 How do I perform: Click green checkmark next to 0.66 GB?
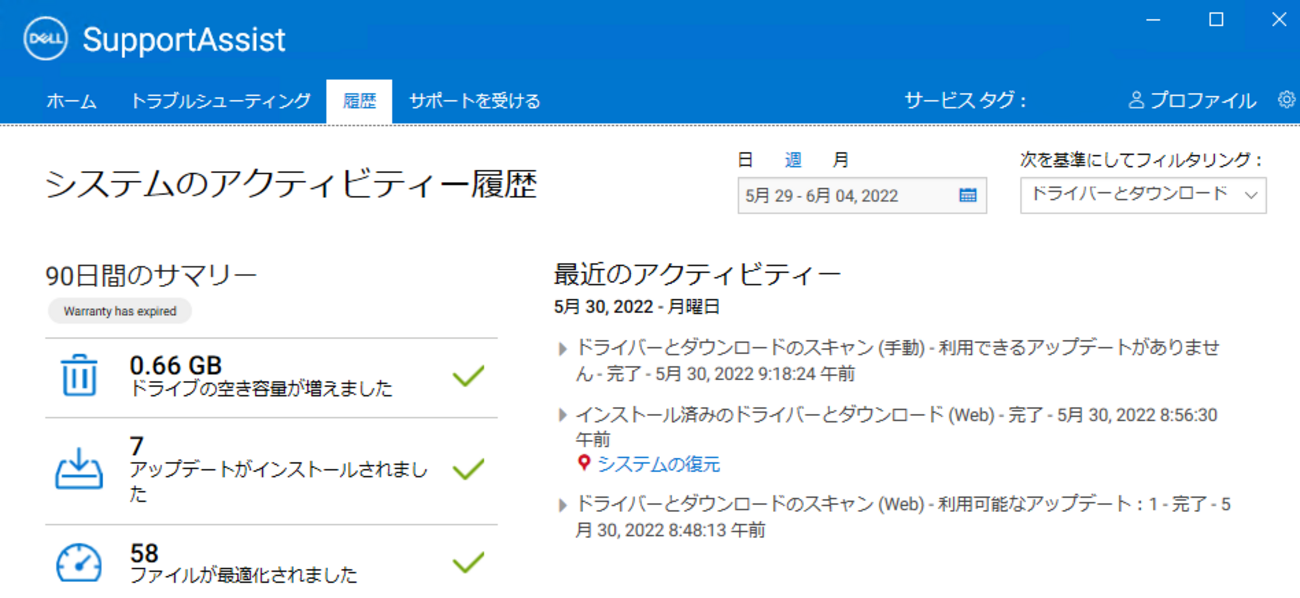point(468,376)
